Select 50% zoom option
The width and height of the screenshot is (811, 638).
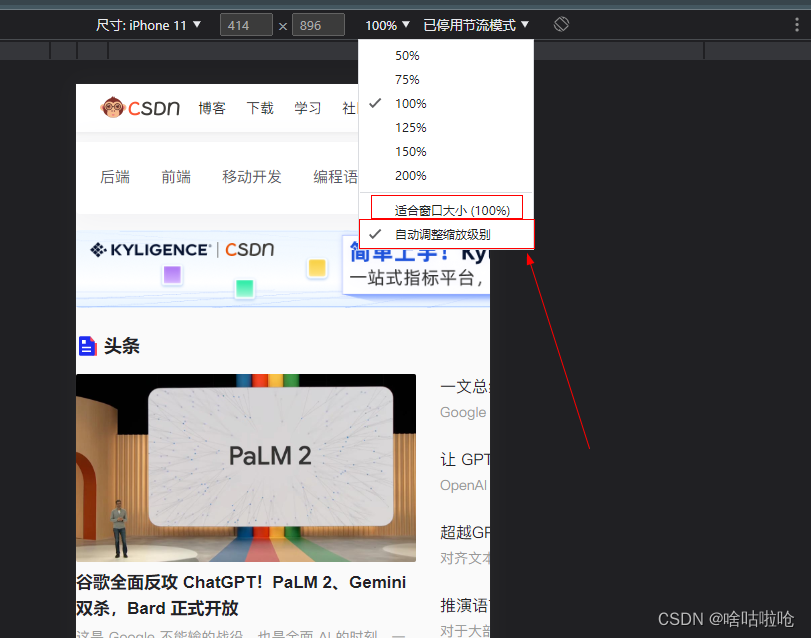pyautogui.click(x=446, y=55)
